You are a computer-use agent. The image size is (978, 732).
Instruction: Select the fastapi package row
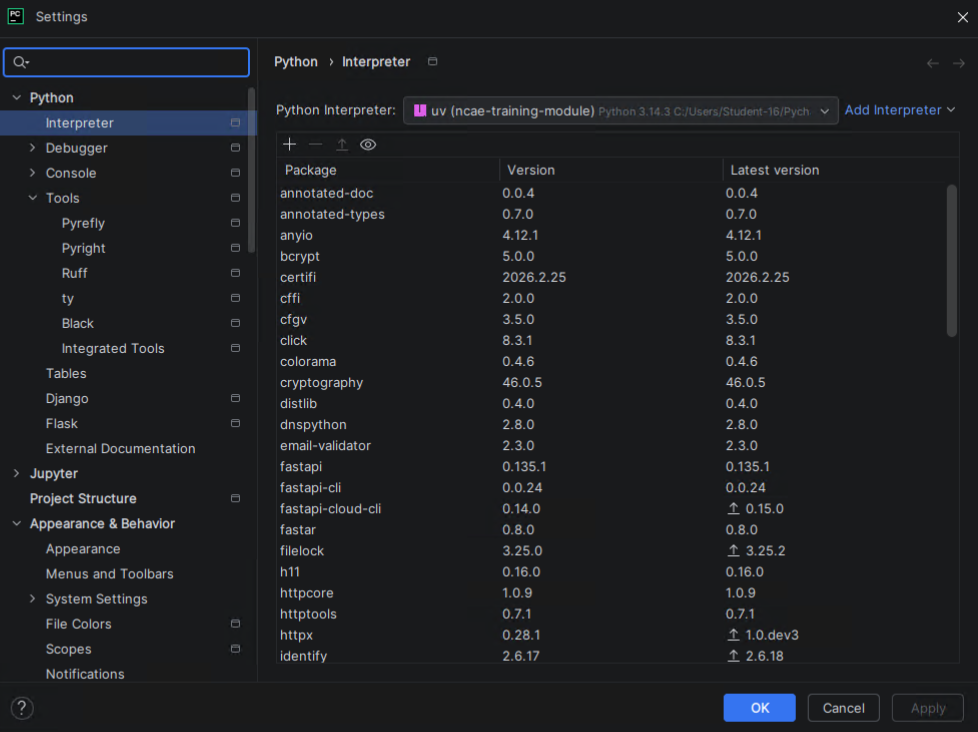click(611, 466)
